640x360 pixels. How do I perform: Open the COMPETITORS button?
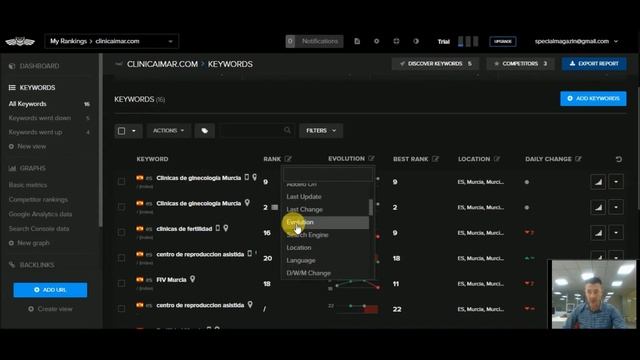[x=520, y=64]
